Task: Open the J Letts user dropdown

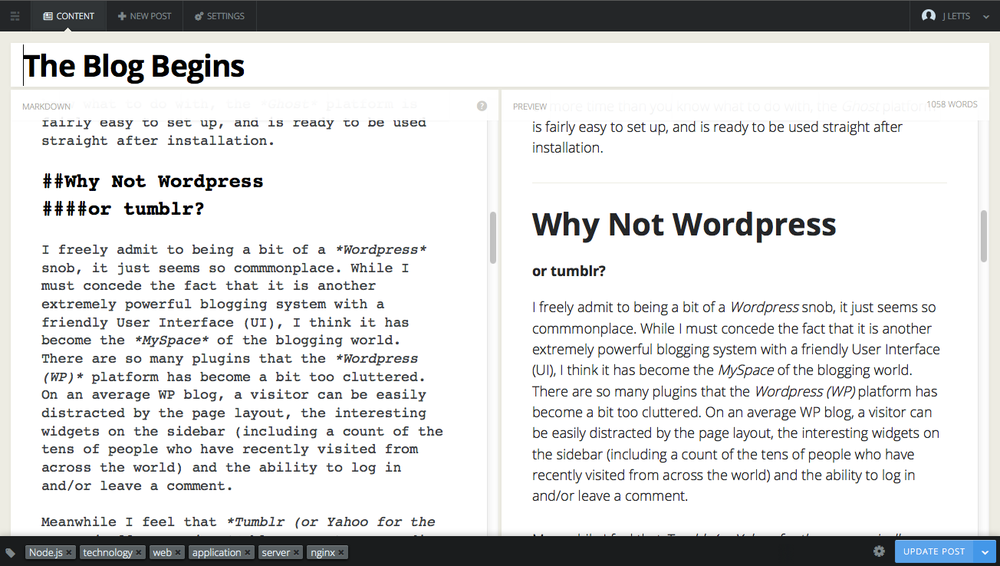Action: coord(955,16)
